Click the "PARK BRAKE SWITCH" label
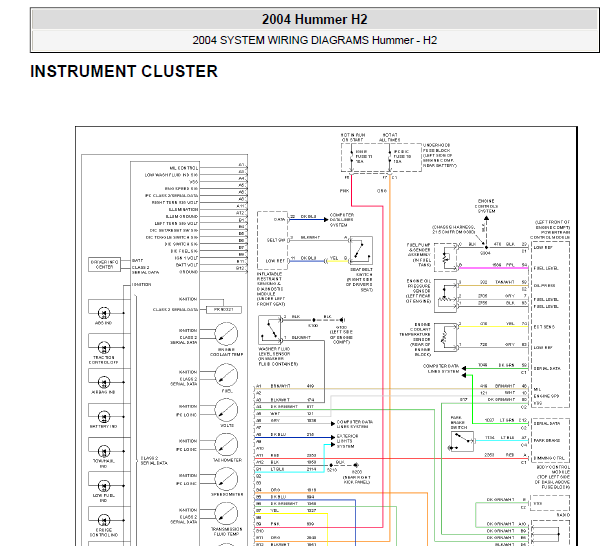 point(459,423)
